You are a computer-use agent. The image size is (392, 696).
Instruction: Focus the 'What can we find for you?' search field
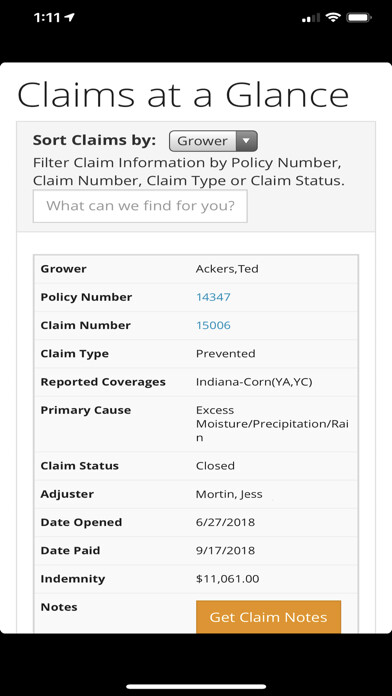pyautogui.click(x=140, y=206)
